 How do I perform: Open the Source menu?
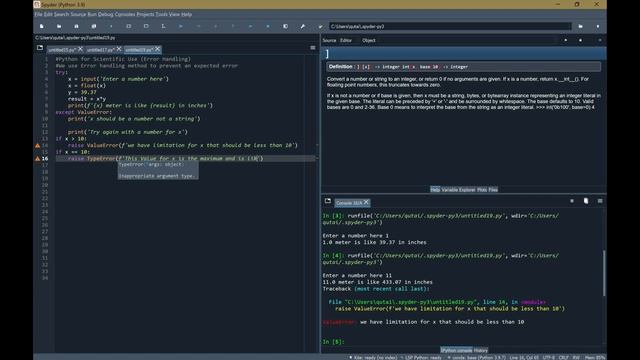point(78,14)
